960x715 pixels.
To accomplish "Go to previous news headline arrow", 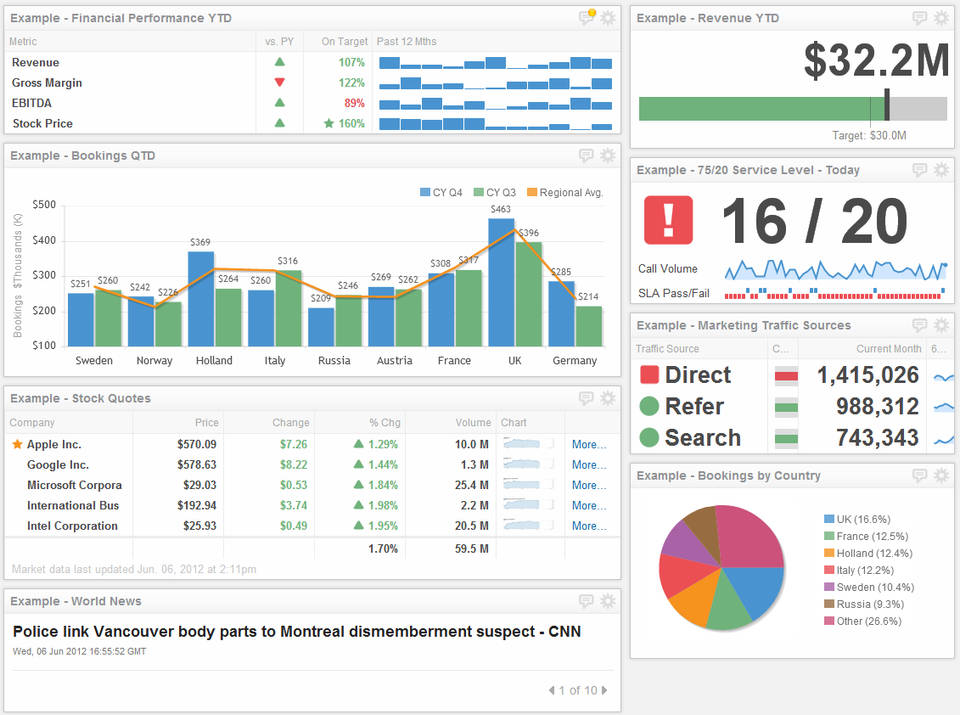I will coord(551,690).
